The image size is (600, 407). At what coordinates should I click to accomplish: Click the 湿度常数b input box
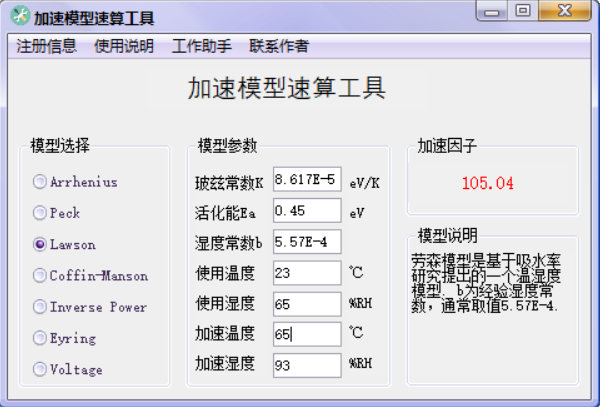coord(307,242)
